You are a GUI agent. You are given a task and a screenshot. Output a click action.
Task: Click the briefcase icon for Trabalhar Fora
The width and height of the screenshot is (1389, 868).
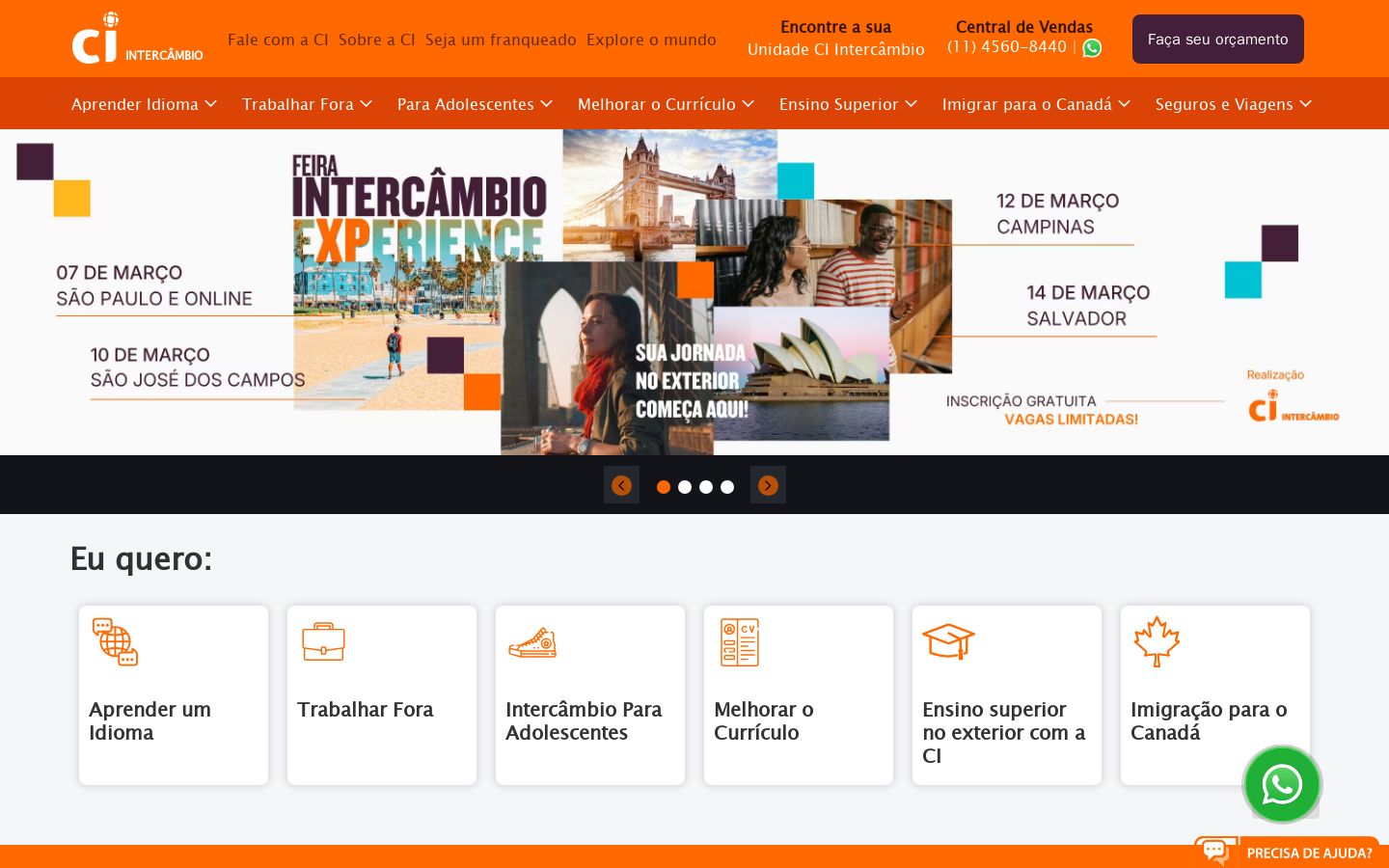pyautogui.click(x=323, y=641)
